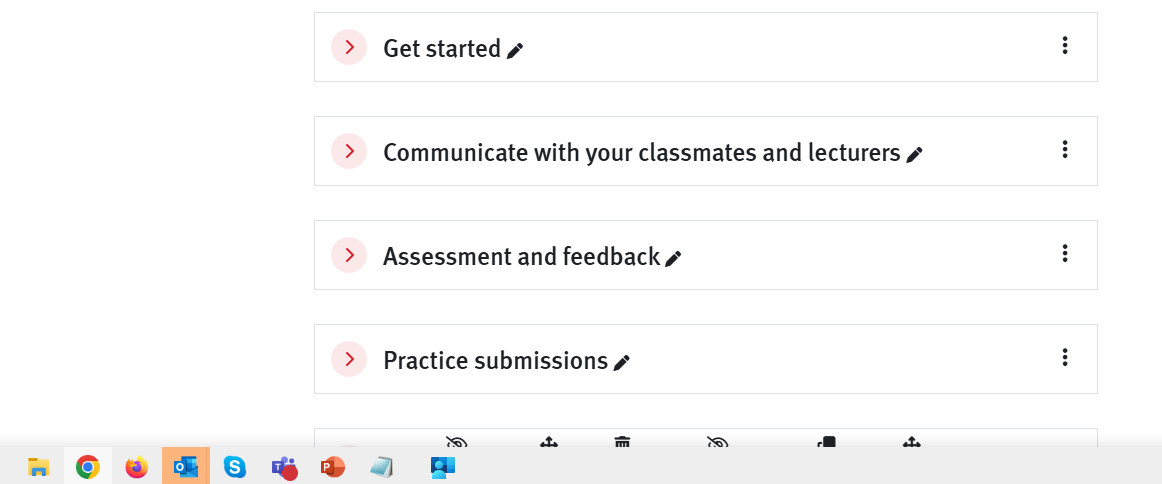The width and height of the screenshot is (1162, 484).
Task: Expand the 'Practice submissions' section chevron
Action: (349, 359)
